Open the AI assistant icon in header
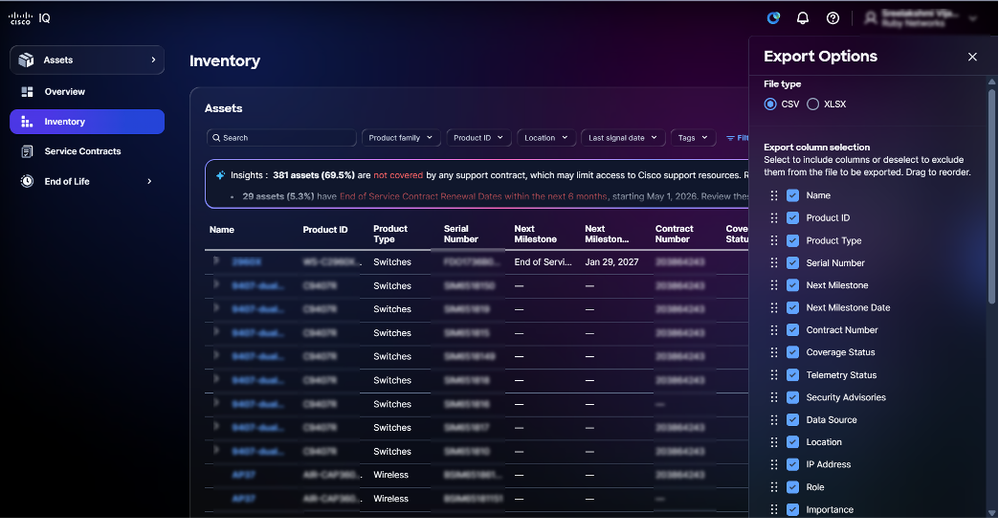999x519 pixels. click(773, 18)
